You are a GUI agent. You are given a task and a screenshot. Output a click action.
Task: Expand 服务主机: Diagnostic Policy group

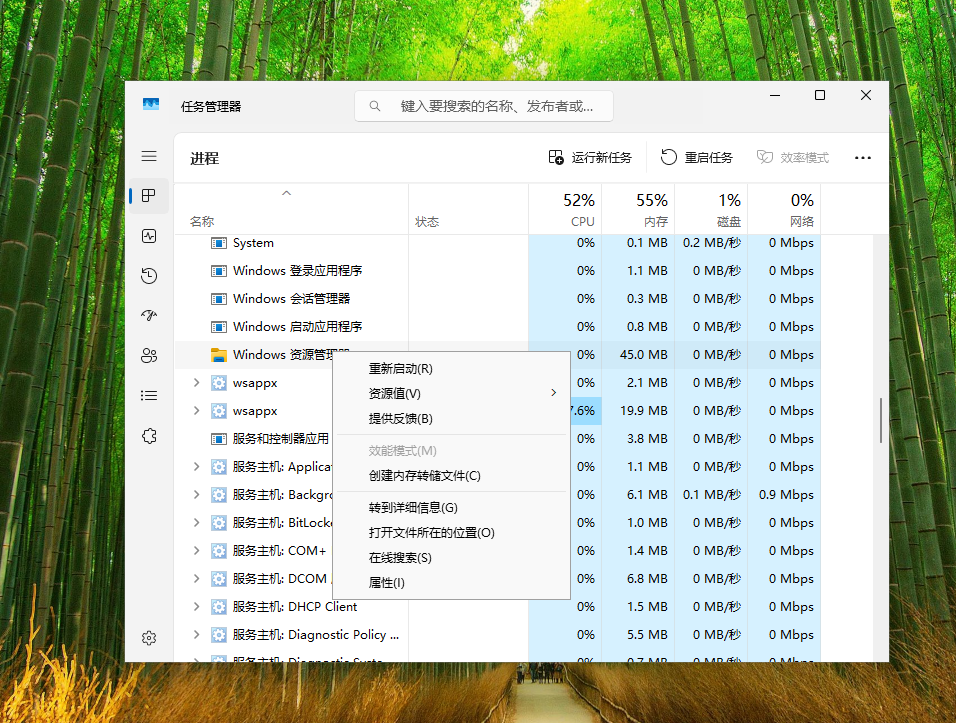point(196,635)
